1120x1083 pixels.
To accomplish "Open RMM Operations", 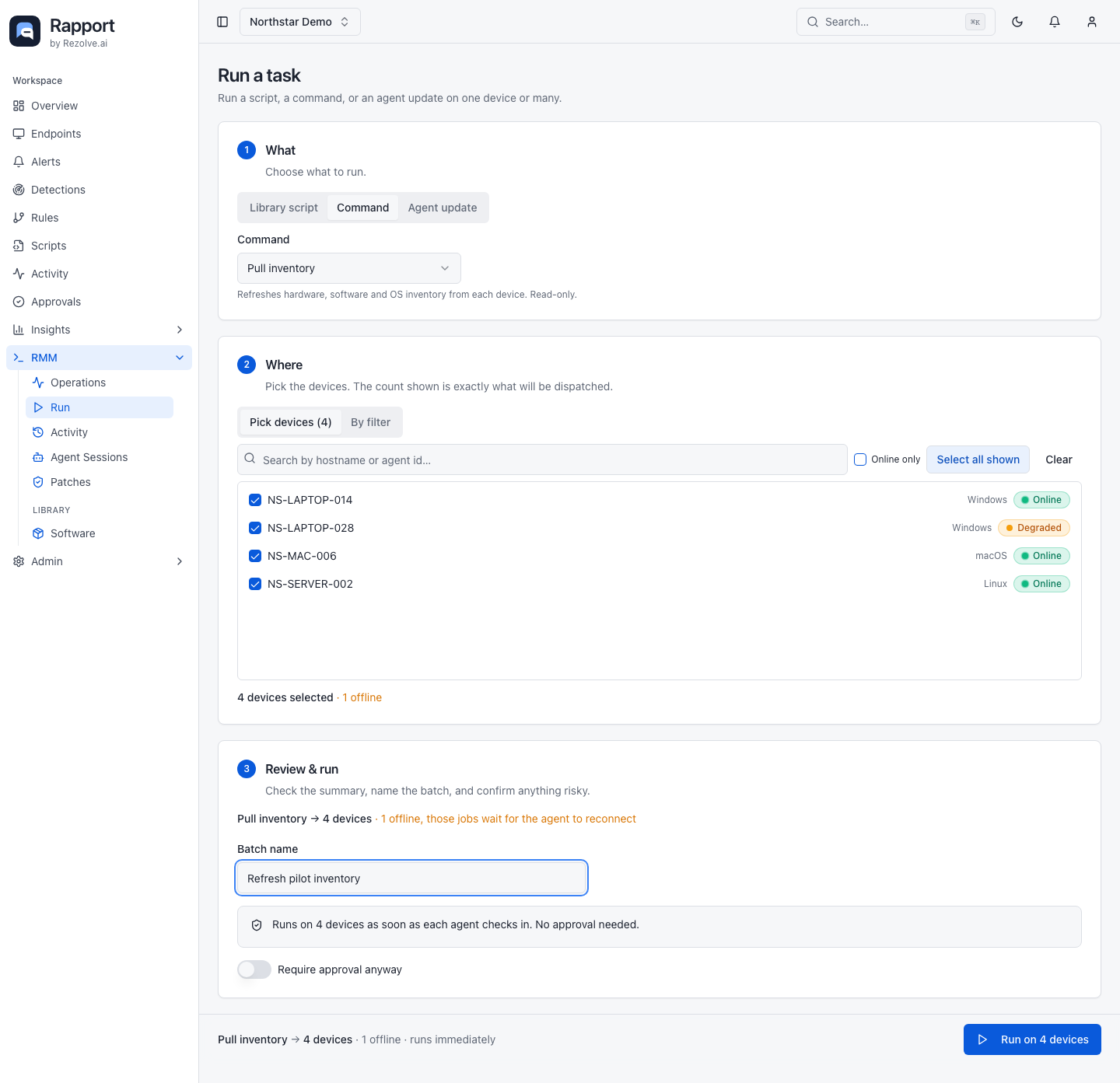I will [x=100, y=383].
